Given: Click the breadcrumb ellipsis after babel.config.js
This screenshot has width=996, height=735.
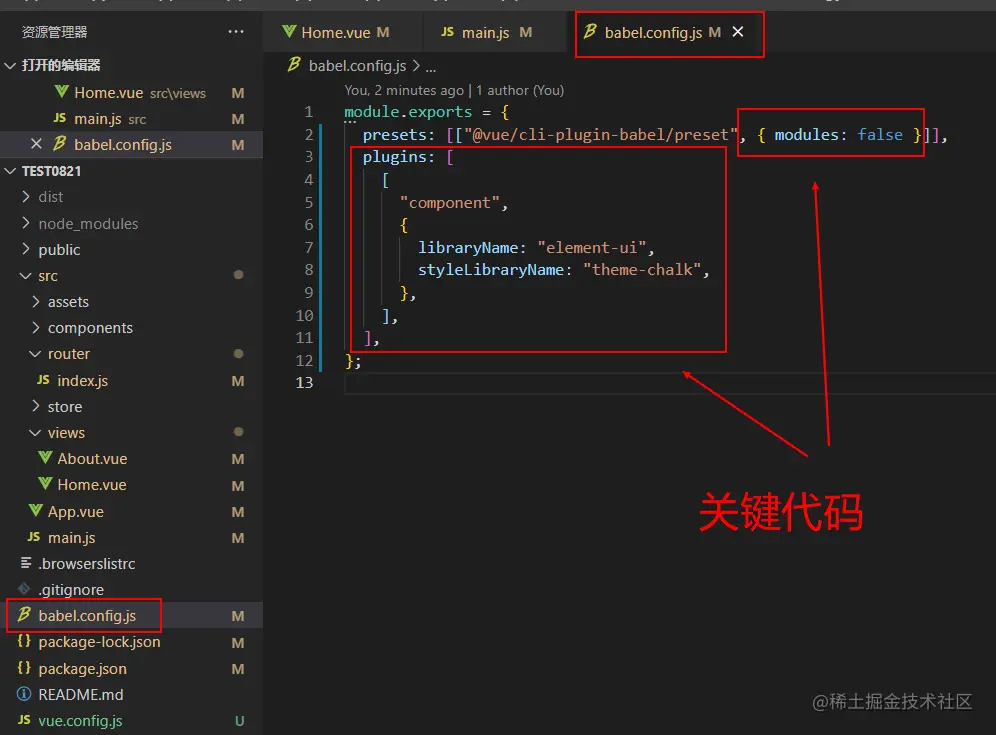Looking at the screenshot, I should point(431,67).
